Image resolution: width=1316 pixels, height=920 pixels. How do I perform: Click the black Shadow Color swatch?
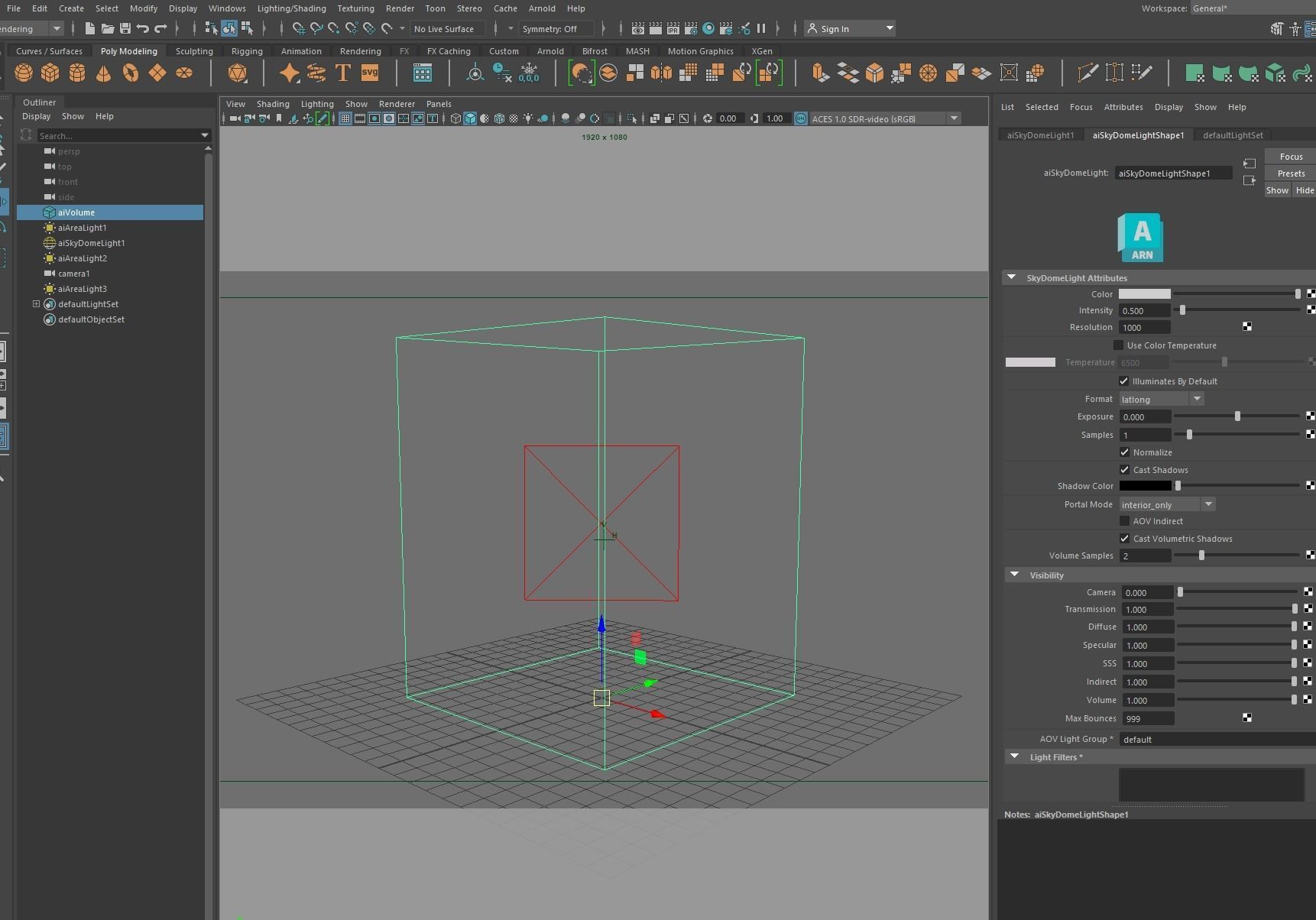pos(1146,486)
